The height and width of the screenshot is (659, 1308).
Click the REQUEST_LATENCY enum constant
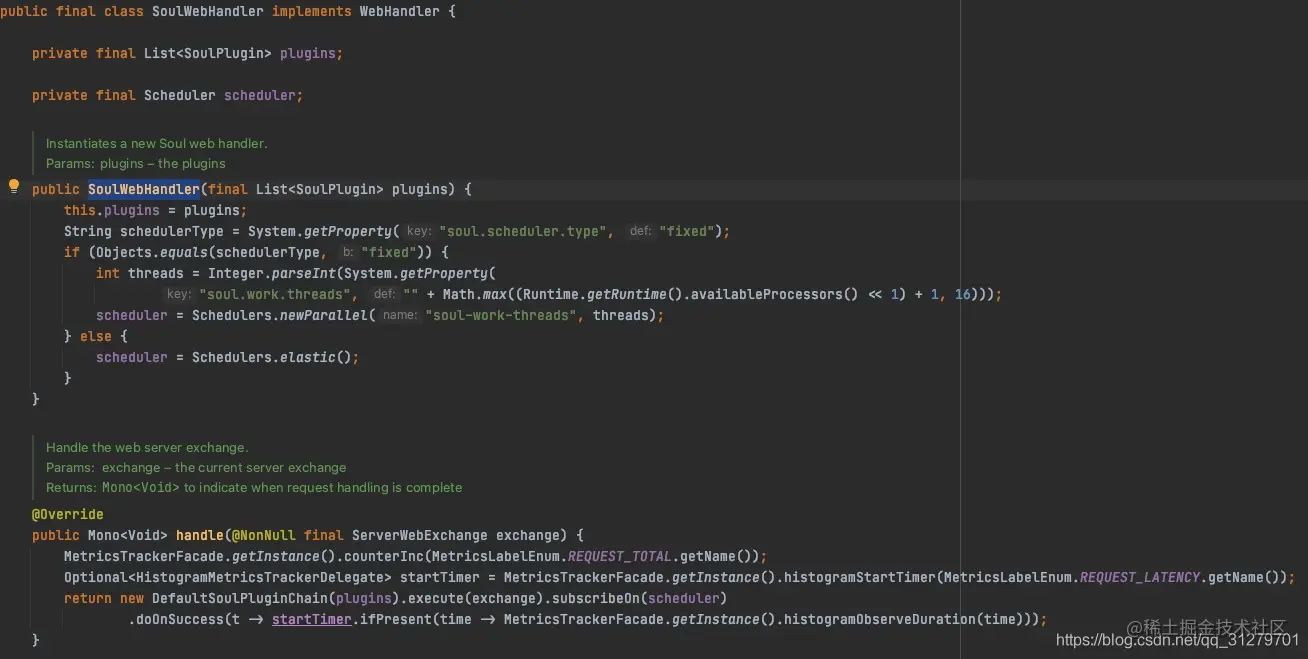1140,577
